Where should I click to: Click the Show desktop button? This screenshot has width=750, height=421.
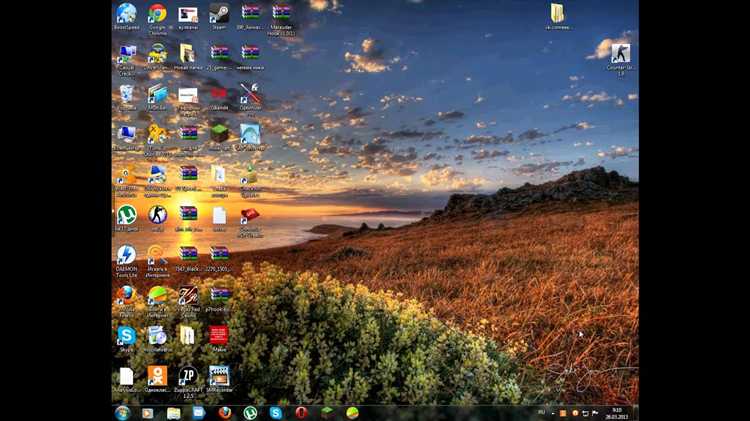(636, 413)
